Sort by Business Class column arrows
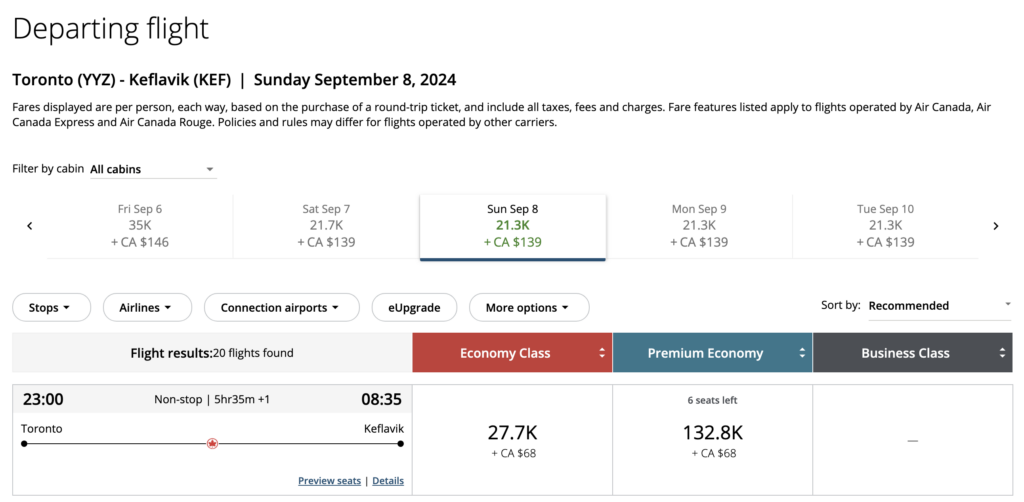This screenshot has width=1024, height=502. (x=1002, y=353)
